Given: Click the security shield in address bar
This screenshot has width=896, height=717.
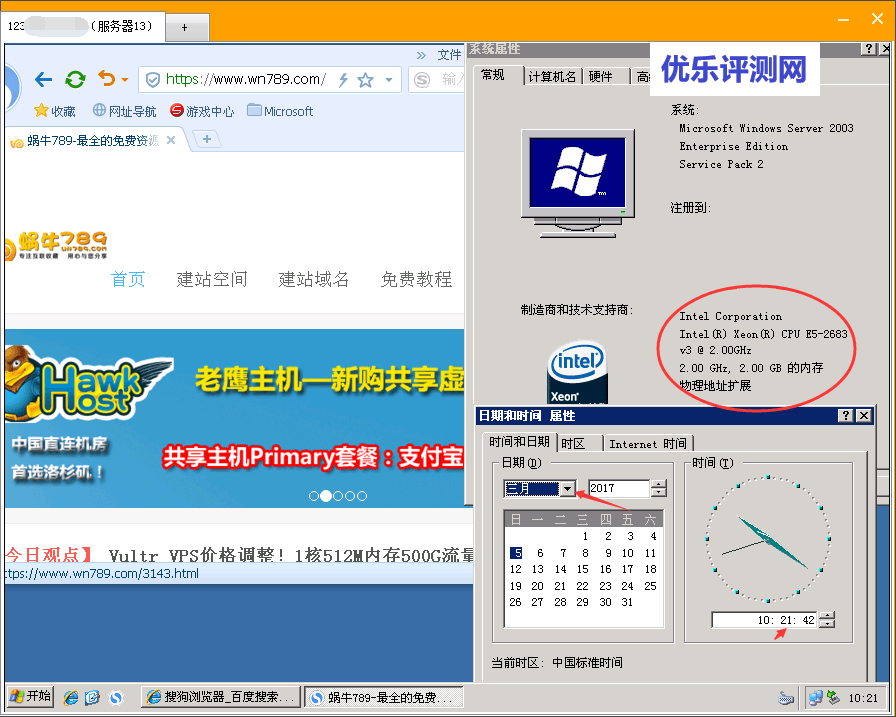Looking at the screenshot, I should tap(153, 79).
